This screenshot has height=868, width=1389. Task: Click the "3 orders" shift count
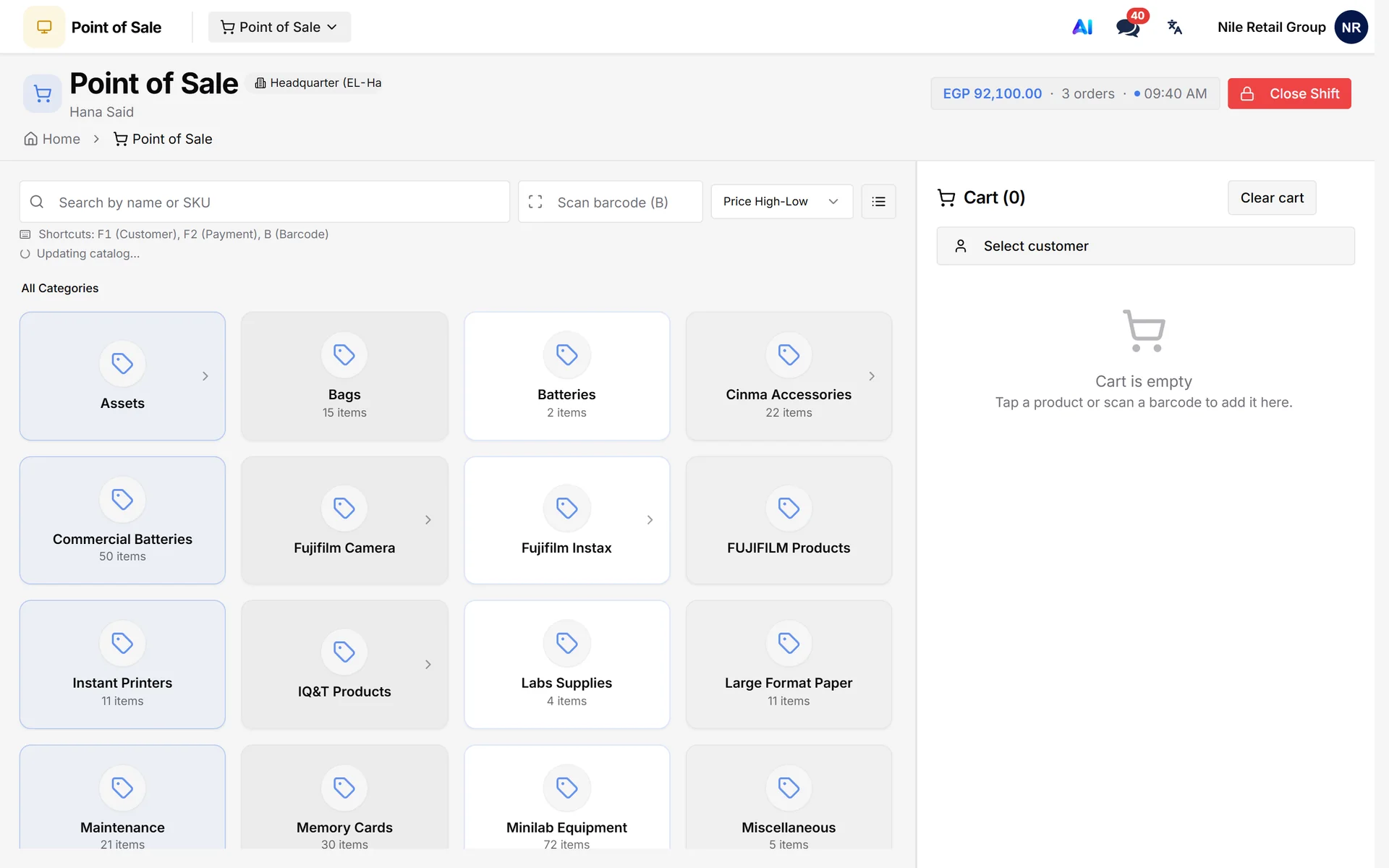(1088, 94)
